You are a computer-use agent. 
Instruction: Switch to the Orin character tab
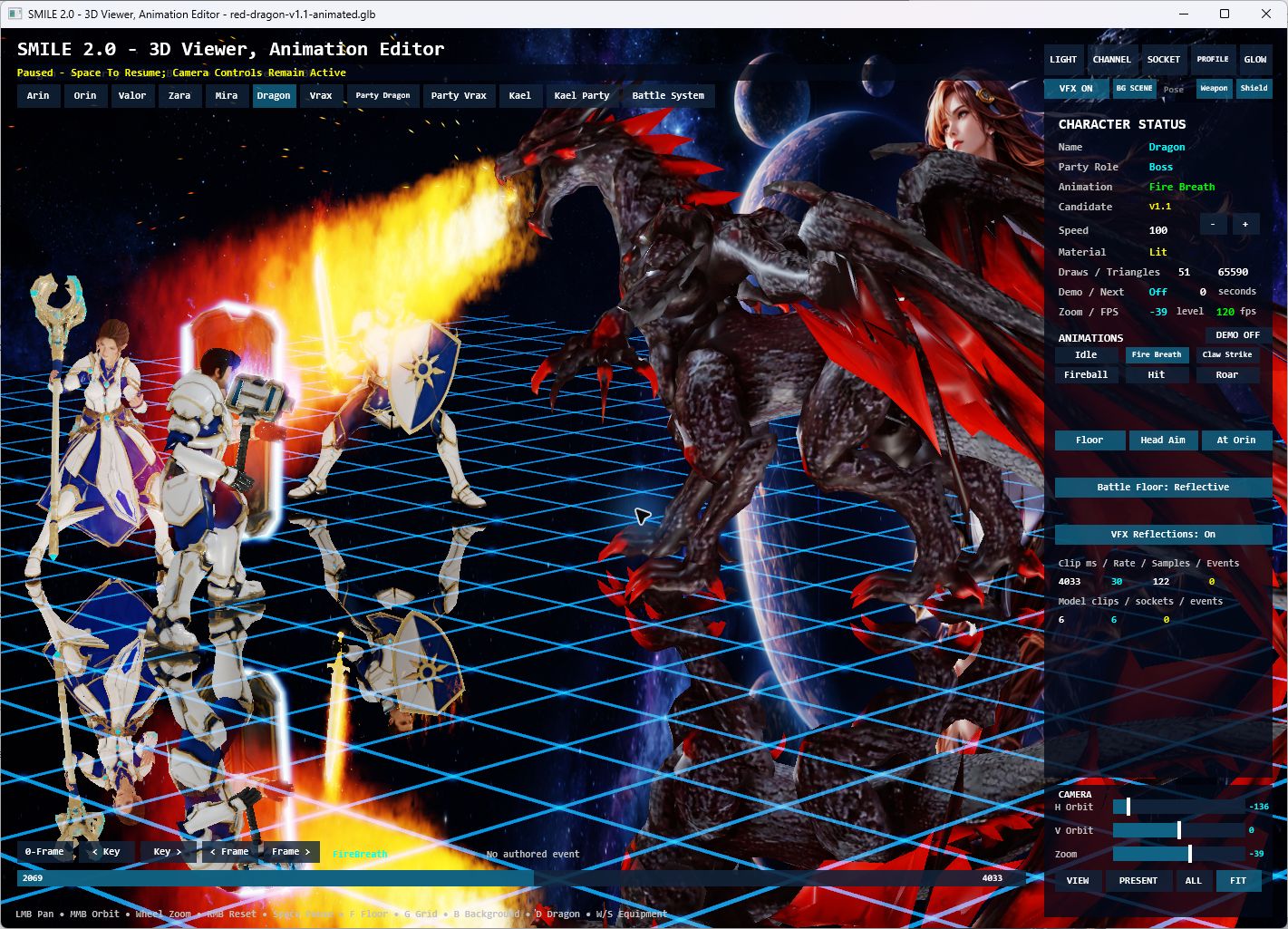click(85, 95)
